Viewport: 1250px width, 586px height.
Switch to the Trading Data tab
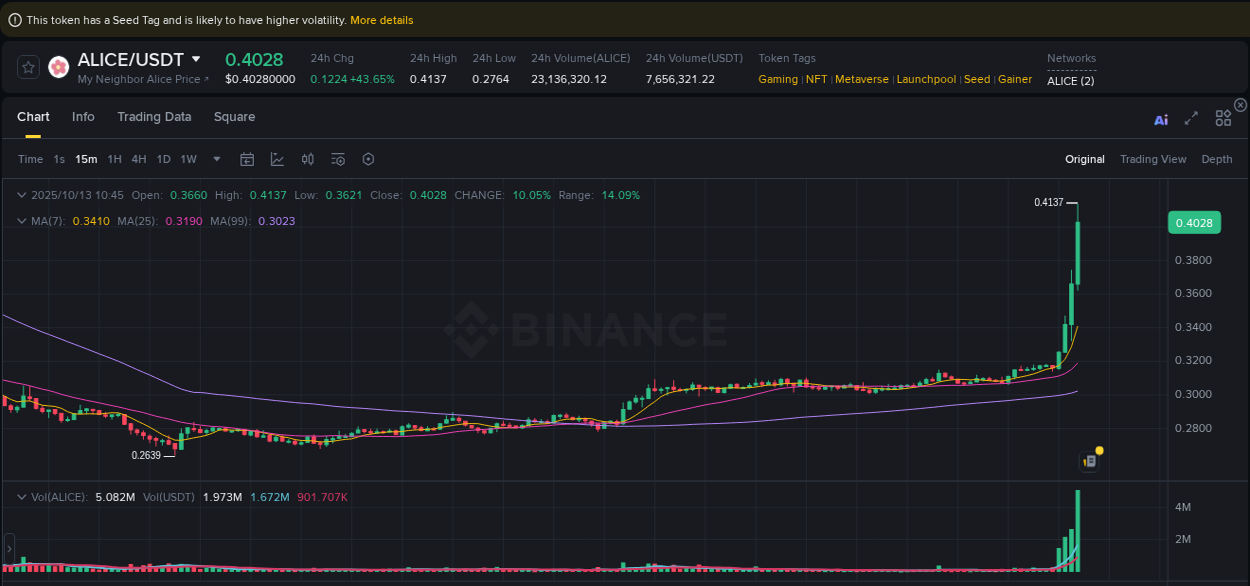tap(154, 117)
